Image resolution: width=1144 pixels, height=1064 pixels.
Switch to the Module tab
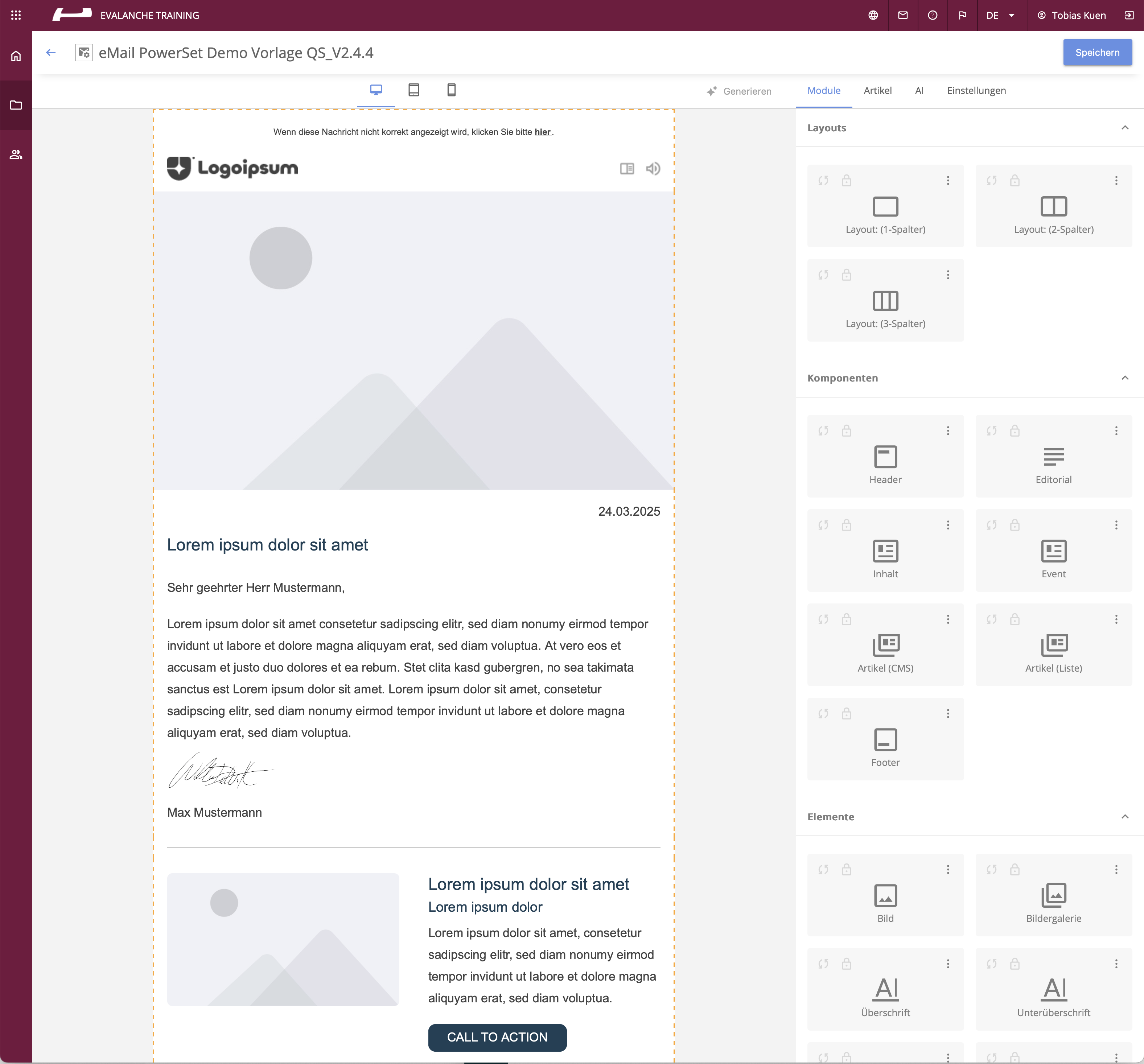(823, 91)
